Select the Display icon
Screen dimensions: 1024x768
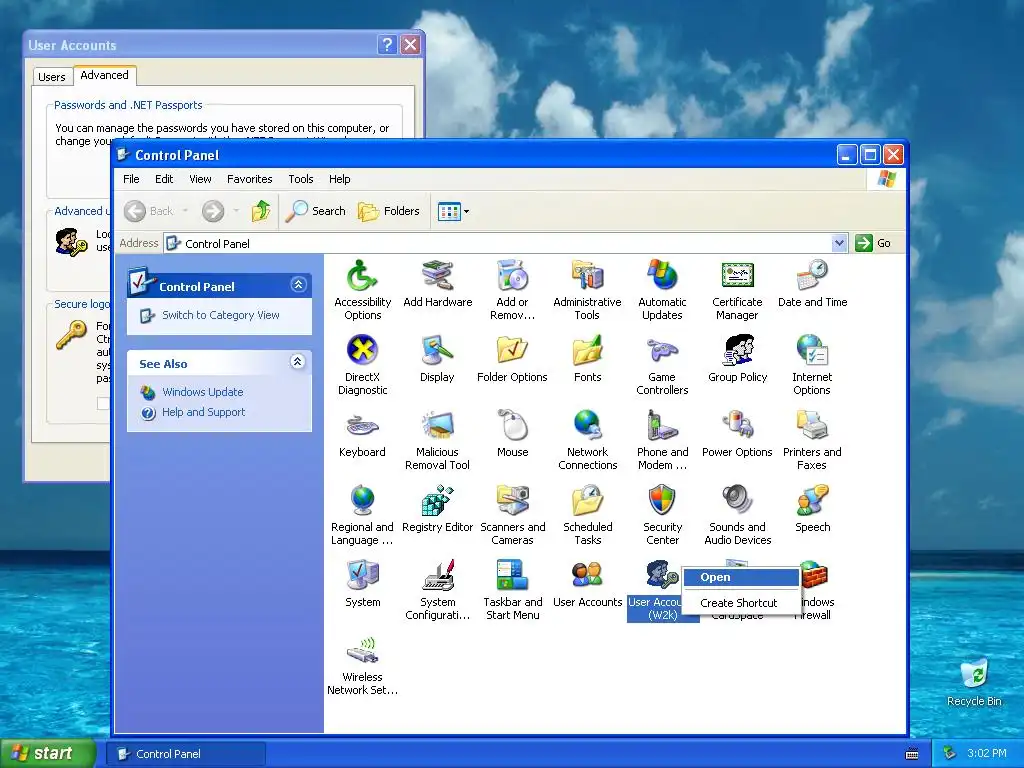tap(438, 359)
